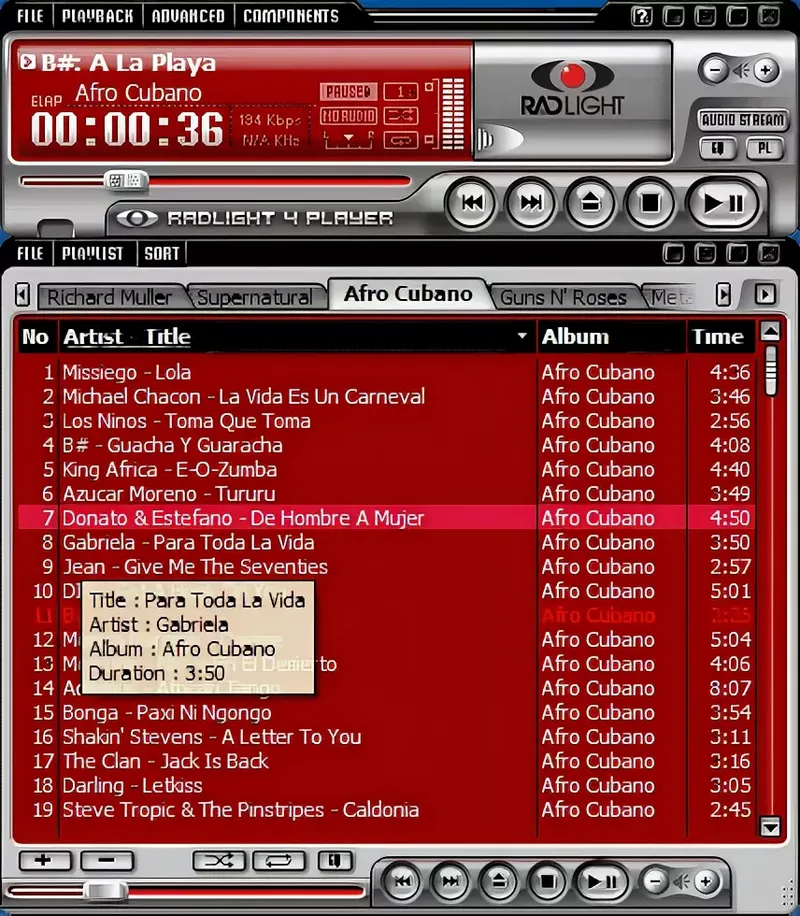Viewport: 800px width, 916px height.
Task: Open the main player FILE menu
Action: (x=30, y=16)
